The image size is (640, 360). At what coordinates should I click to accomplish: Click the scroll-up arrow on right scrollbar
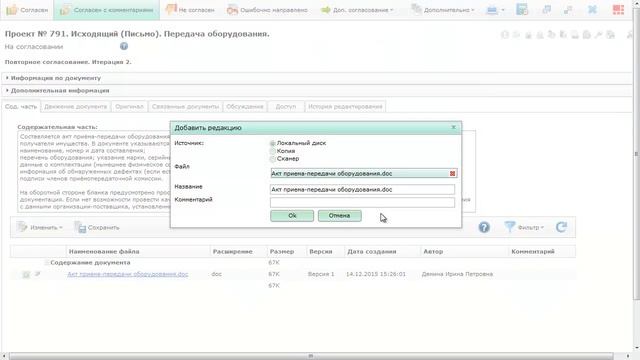pos(636,3)
